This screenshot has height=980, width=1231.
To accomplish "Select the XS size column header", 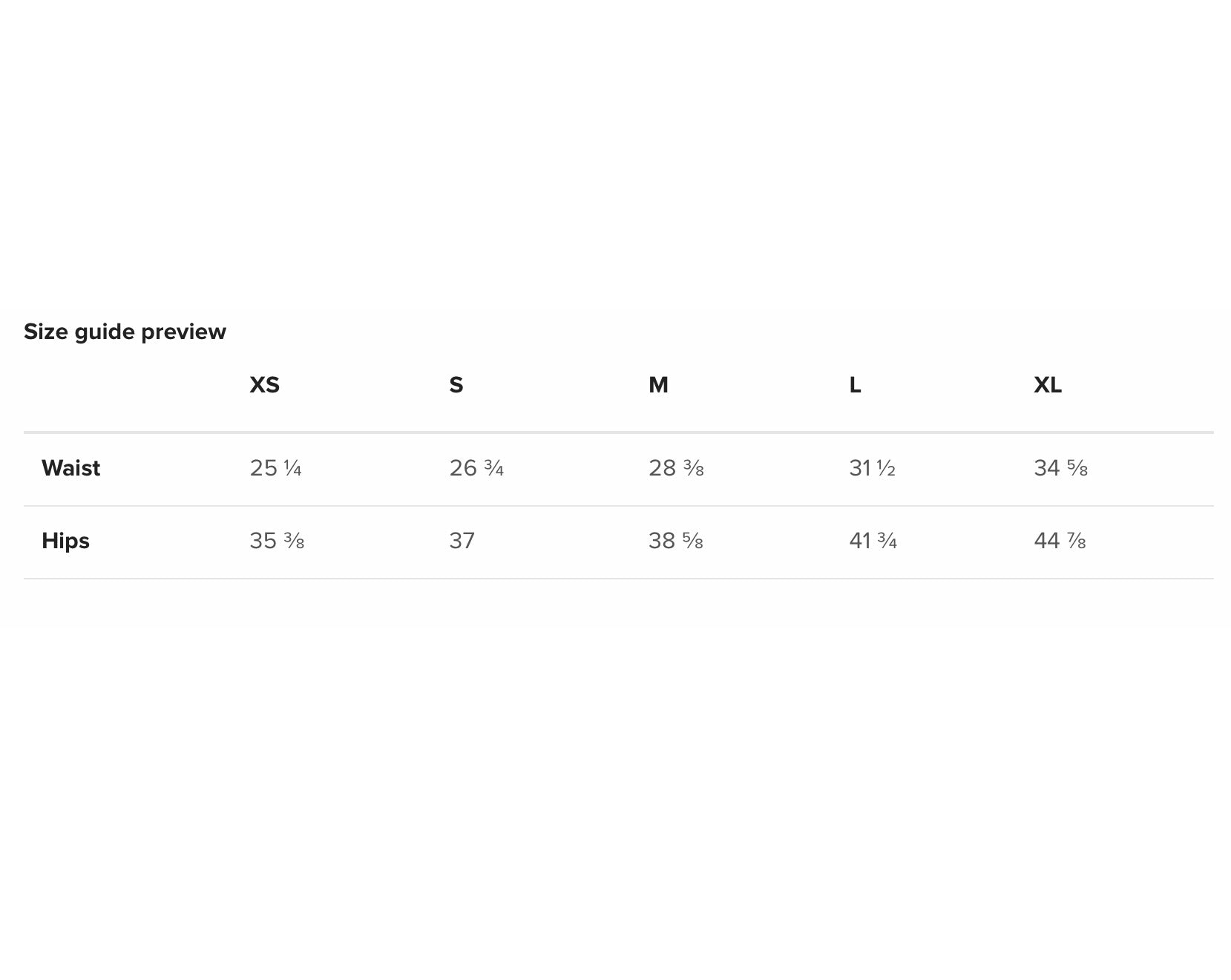I will pyautogui.click(x=264, y=385).
